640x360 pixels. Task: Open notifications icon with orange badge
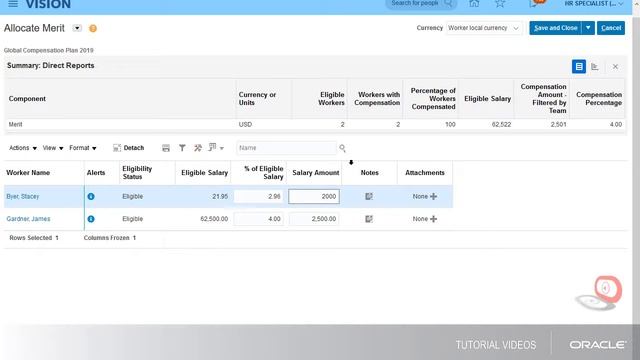(536, 3)
